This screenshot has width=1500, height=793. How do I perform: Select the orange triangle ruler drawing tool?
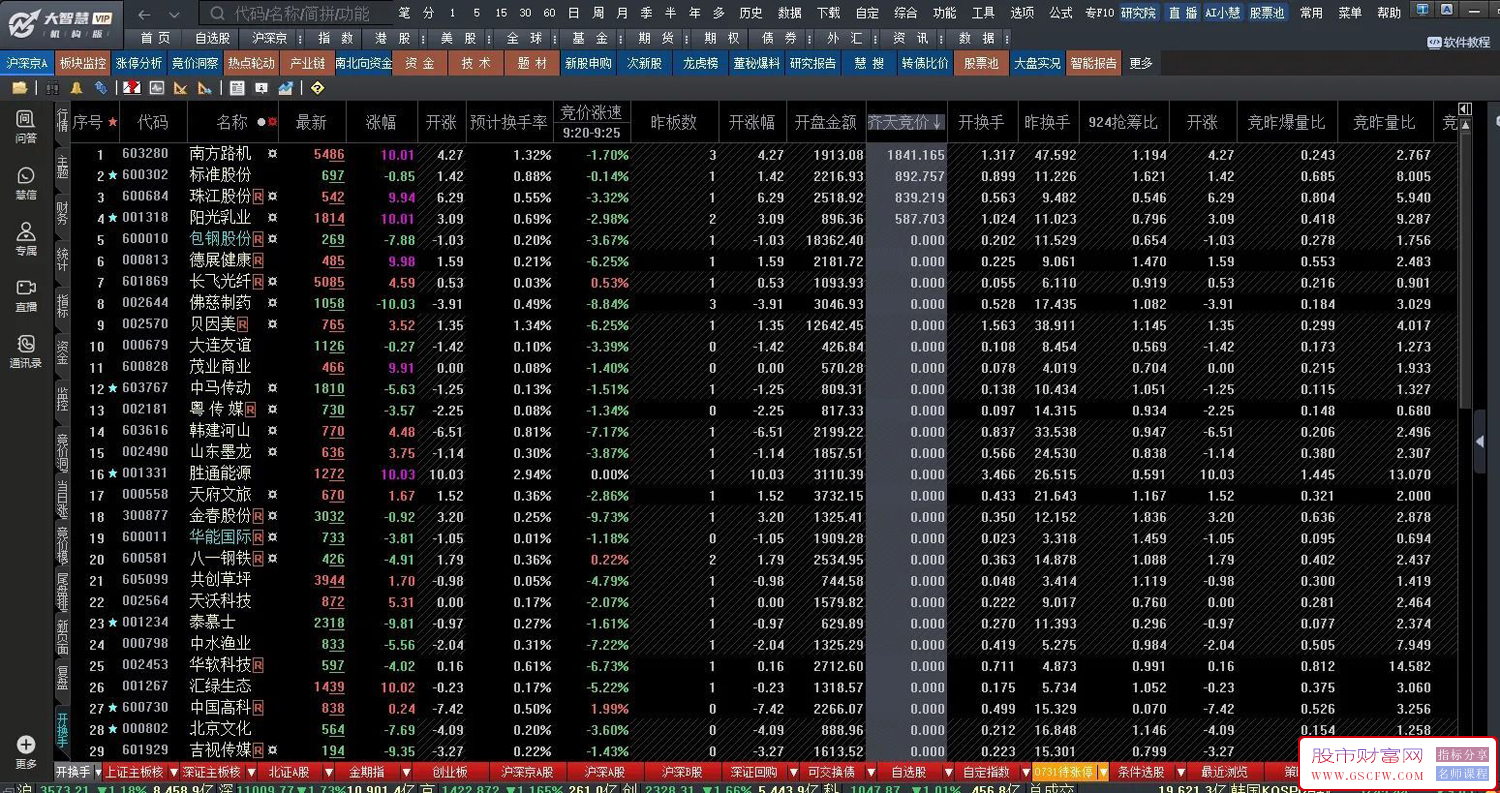tap(181, 88)
